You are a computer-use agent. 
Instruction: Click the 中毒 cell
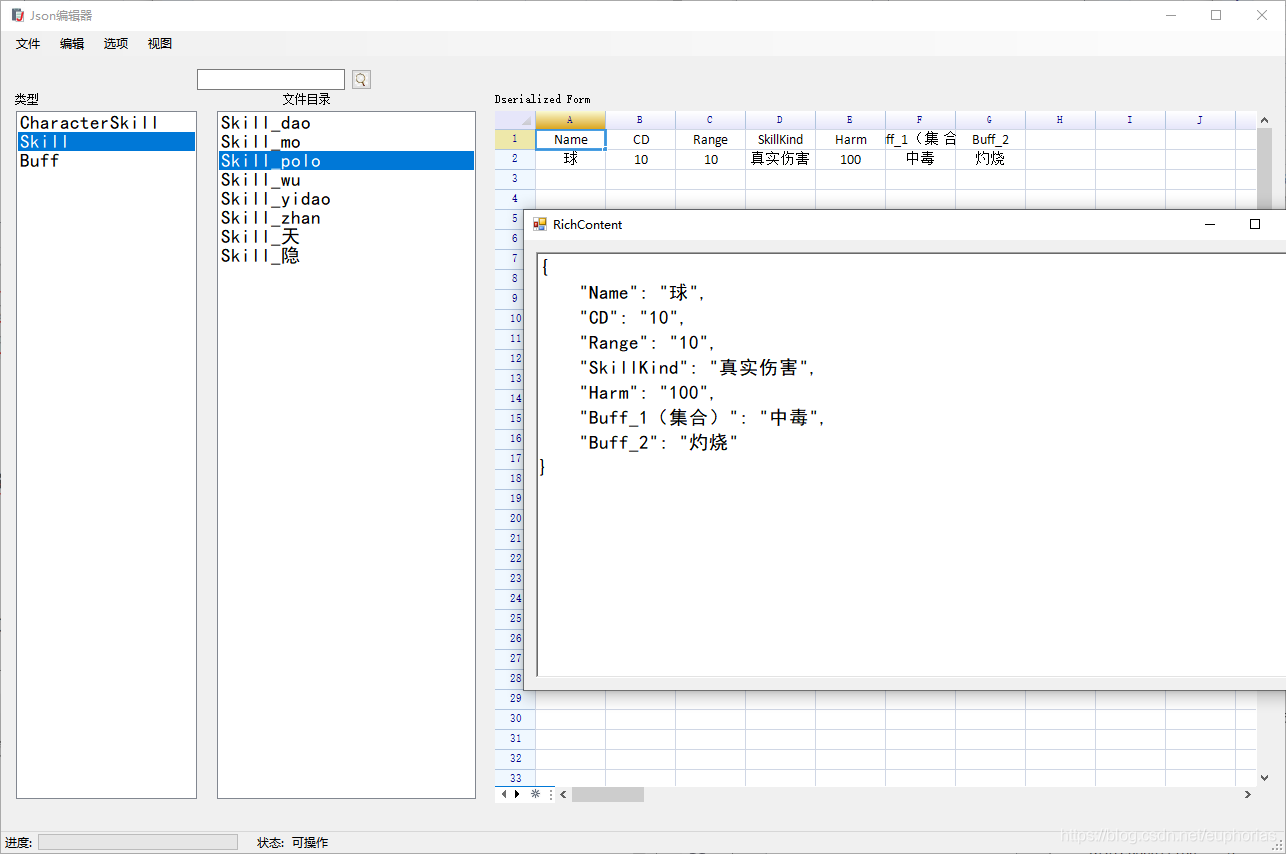tap(920, 159)
